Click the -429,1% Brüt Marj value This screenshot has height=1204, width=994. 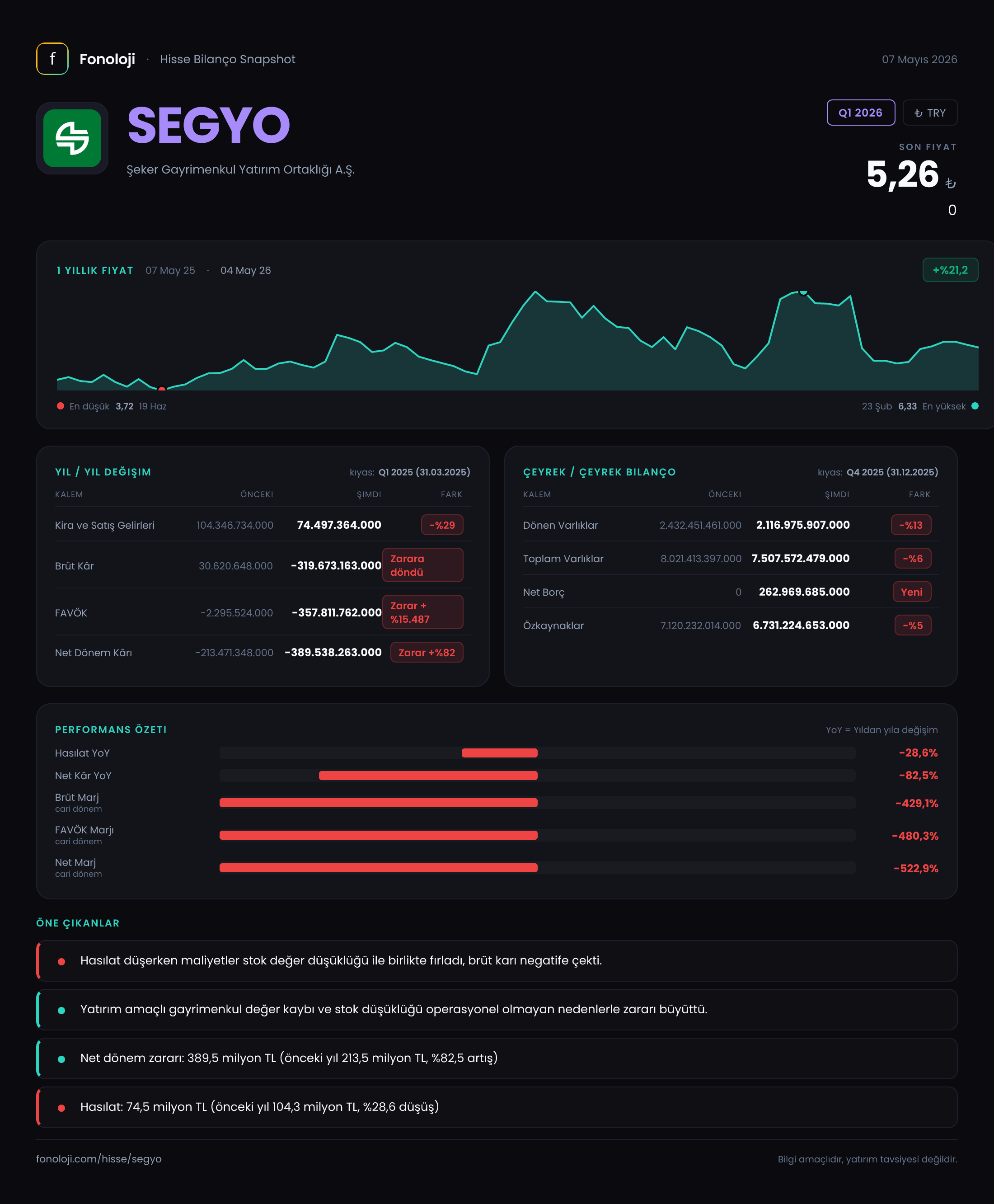(917, 804)
